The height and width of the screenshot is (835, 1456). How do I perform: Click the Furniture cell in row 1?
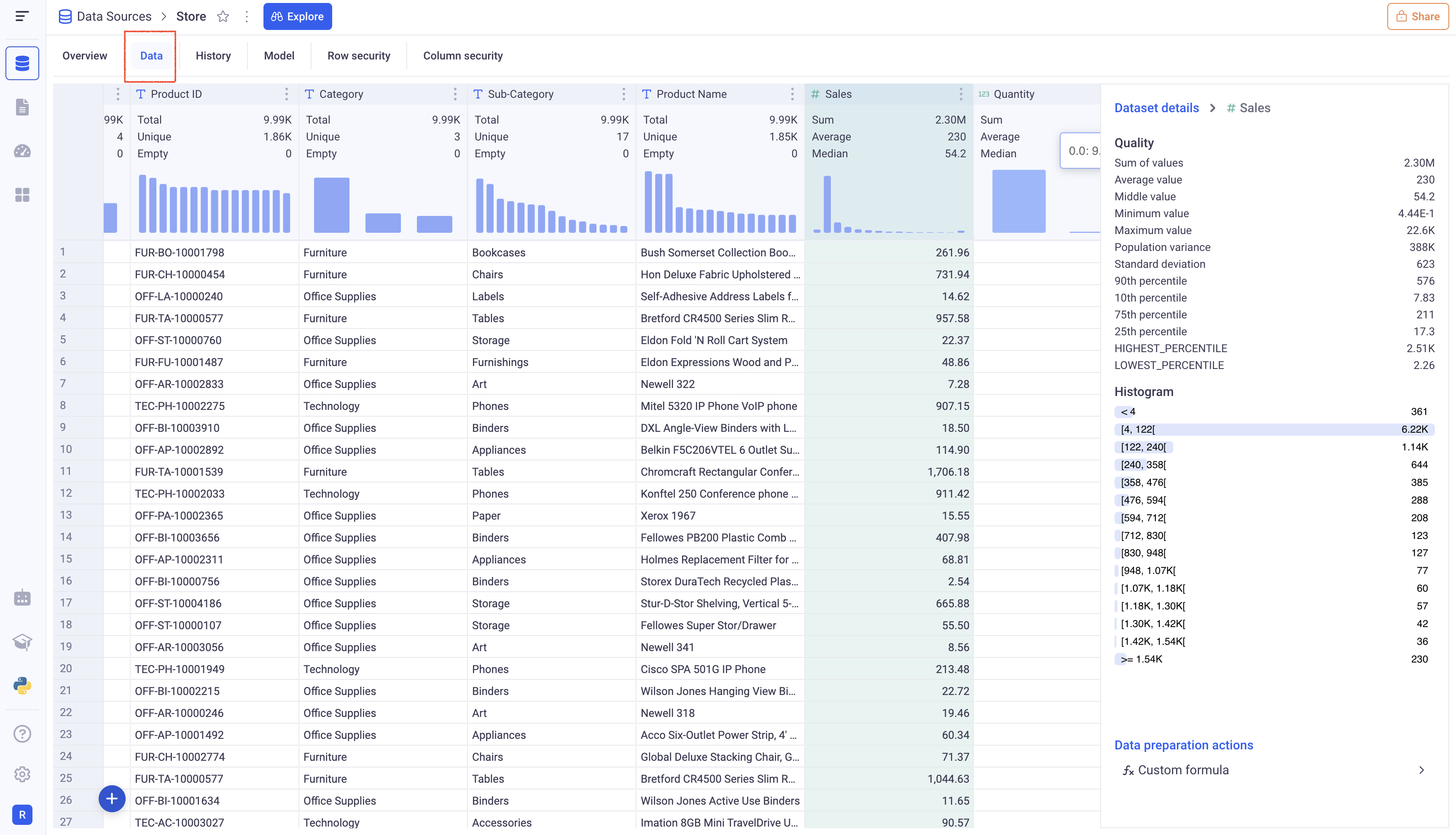click(325, 252)
